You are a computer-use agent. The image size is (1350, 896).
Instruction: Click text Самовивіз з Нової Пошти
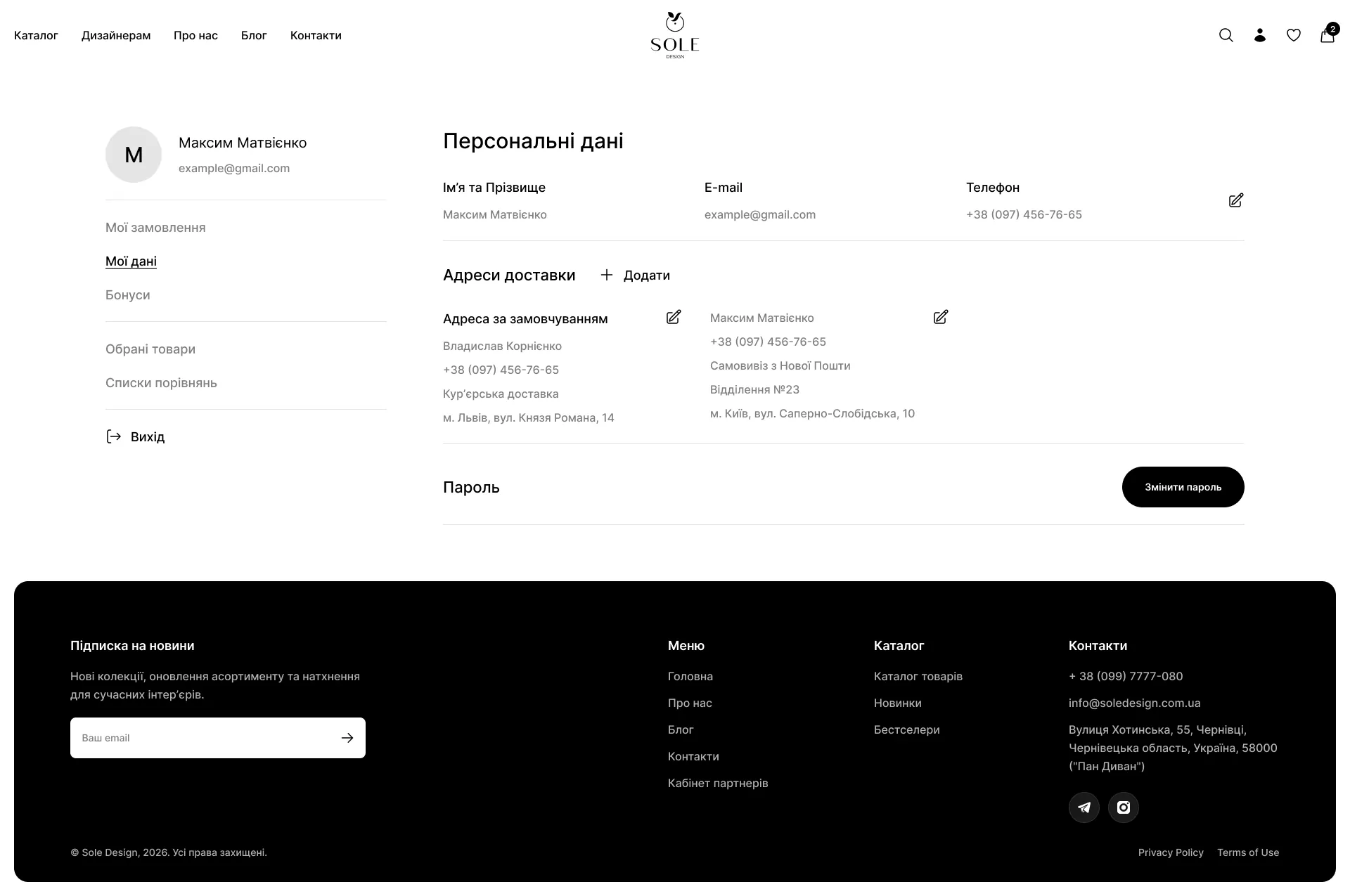click(x=780, y=365)
